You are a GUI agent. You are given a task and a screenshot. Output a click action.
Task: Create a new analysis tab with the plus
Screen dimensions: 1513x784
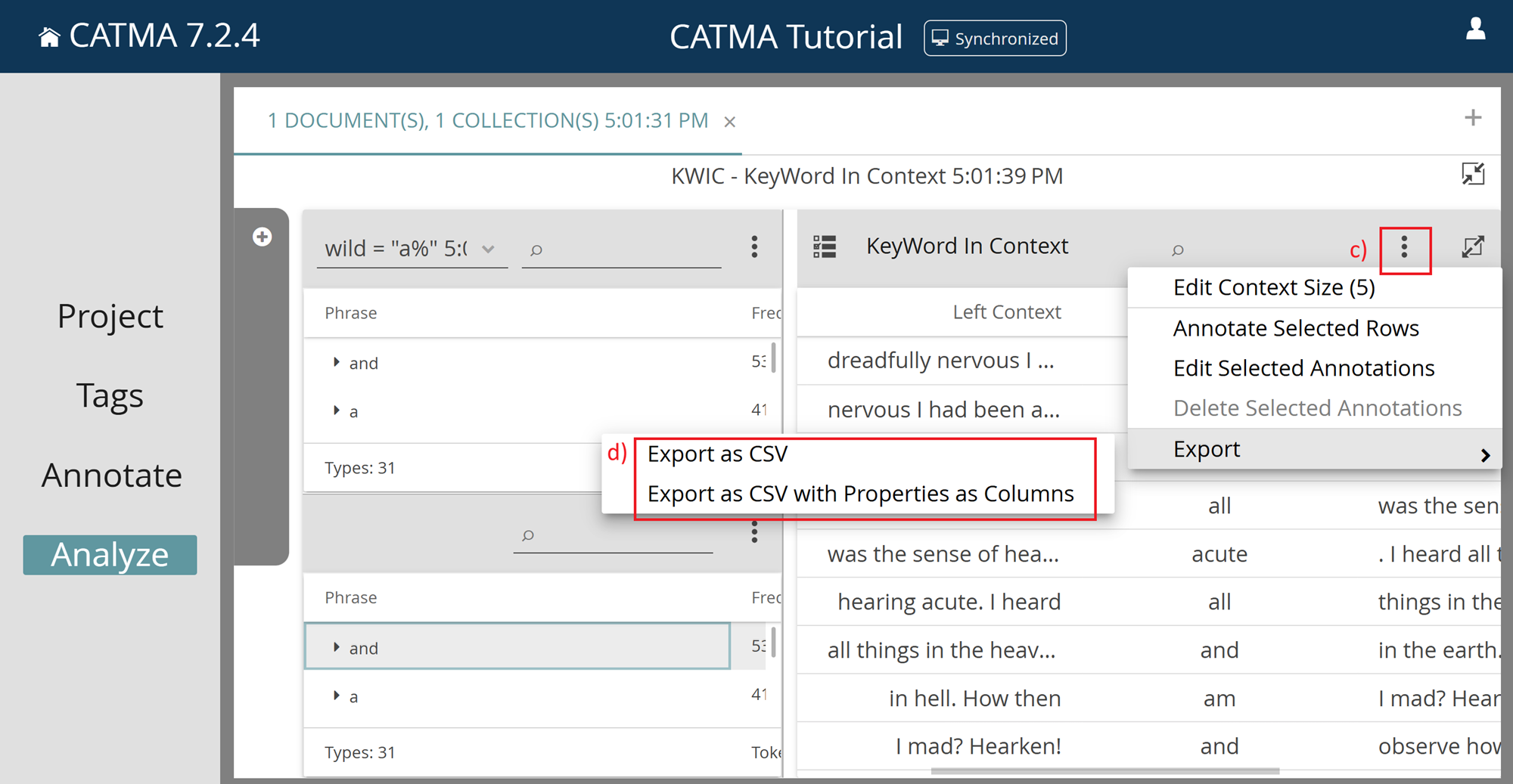1474,118
